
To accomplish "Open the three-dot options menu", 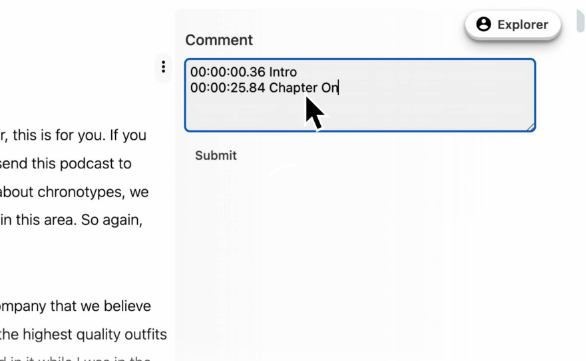I will pos(163,67).
